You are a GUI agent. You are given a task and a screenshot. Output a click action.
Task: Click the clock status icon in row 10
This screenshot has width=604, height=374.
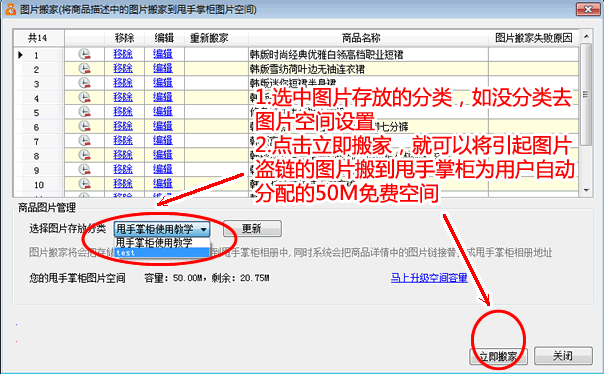tap(84, 184)
